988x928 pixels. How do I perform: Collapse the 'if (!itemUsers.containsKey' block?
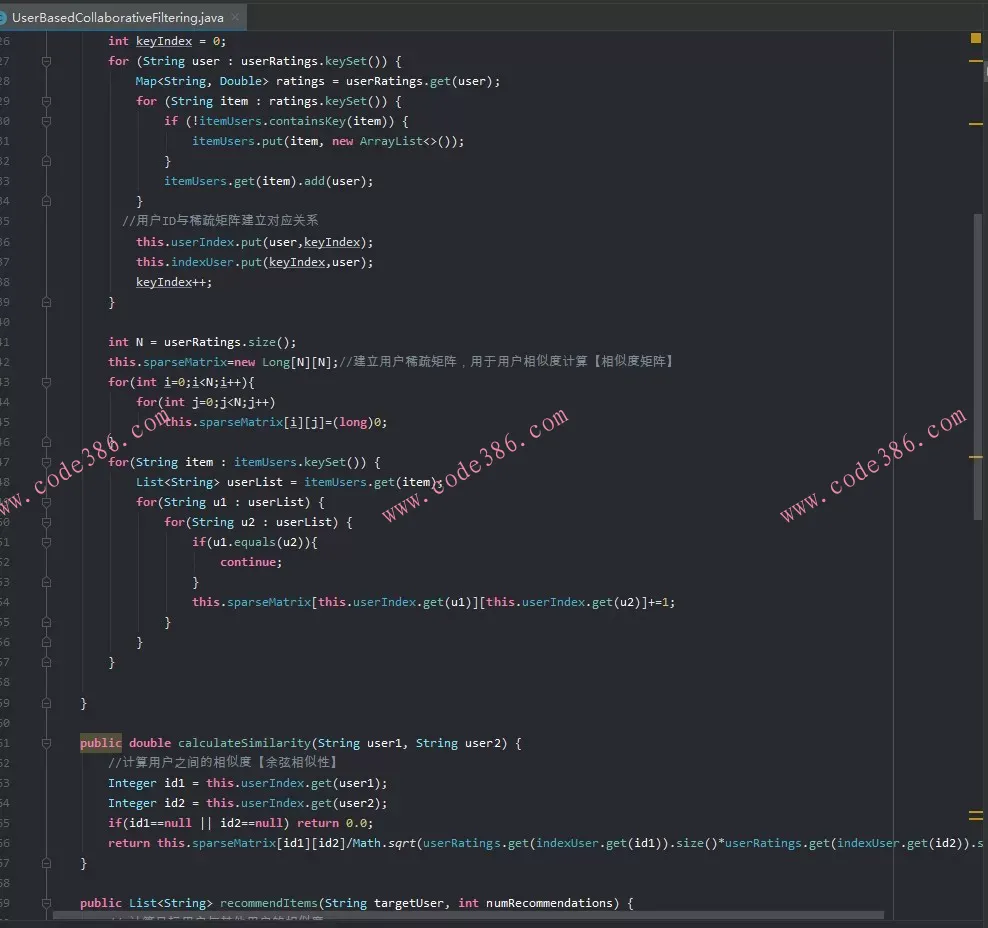pyautogui.click(x=47, y=121)
